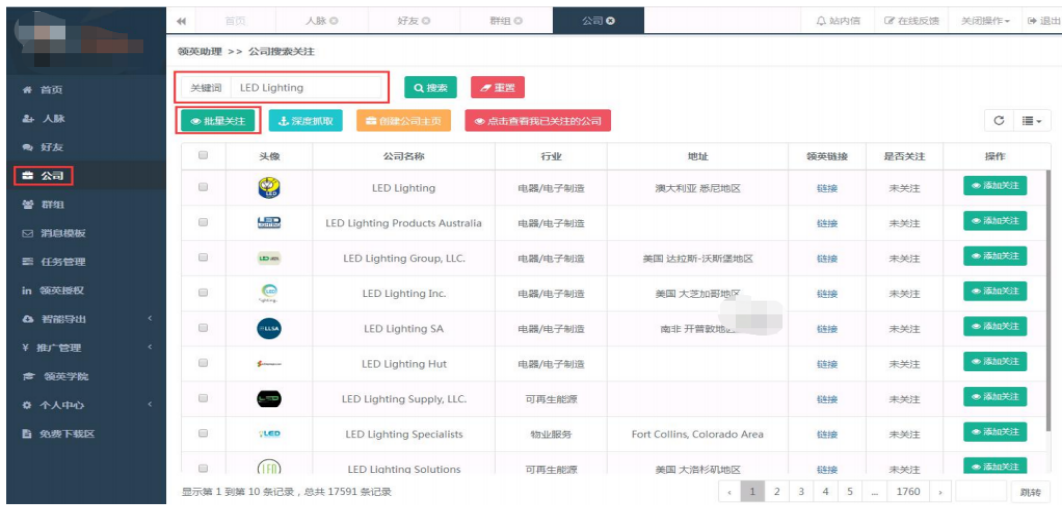Check LED Lighting Inc. checkbox

(203, 293)
